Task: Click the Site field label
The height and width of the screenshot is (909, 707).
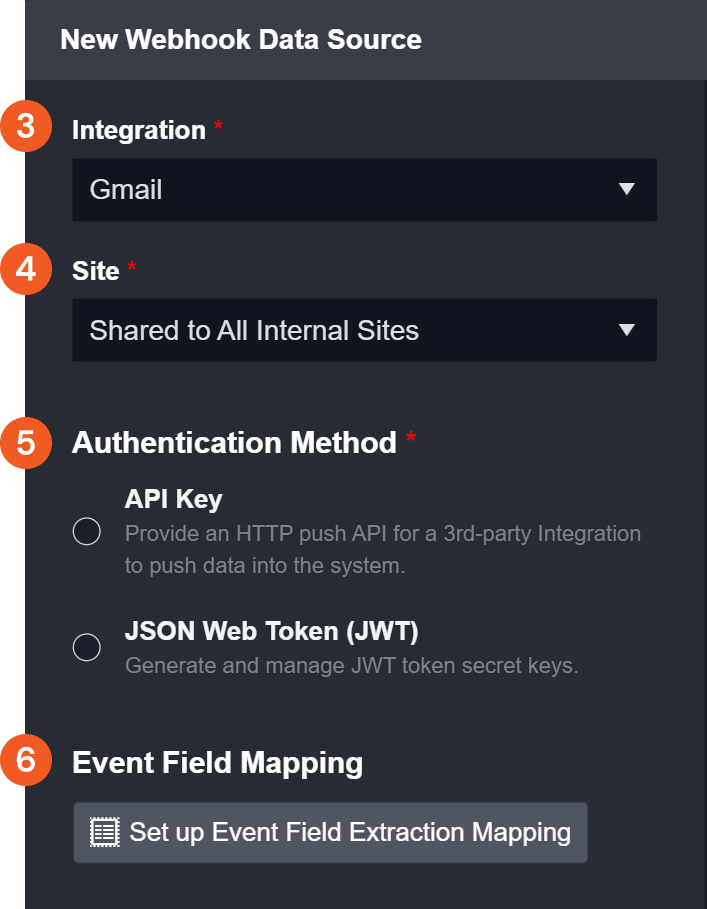Action: tap(96, 271)
